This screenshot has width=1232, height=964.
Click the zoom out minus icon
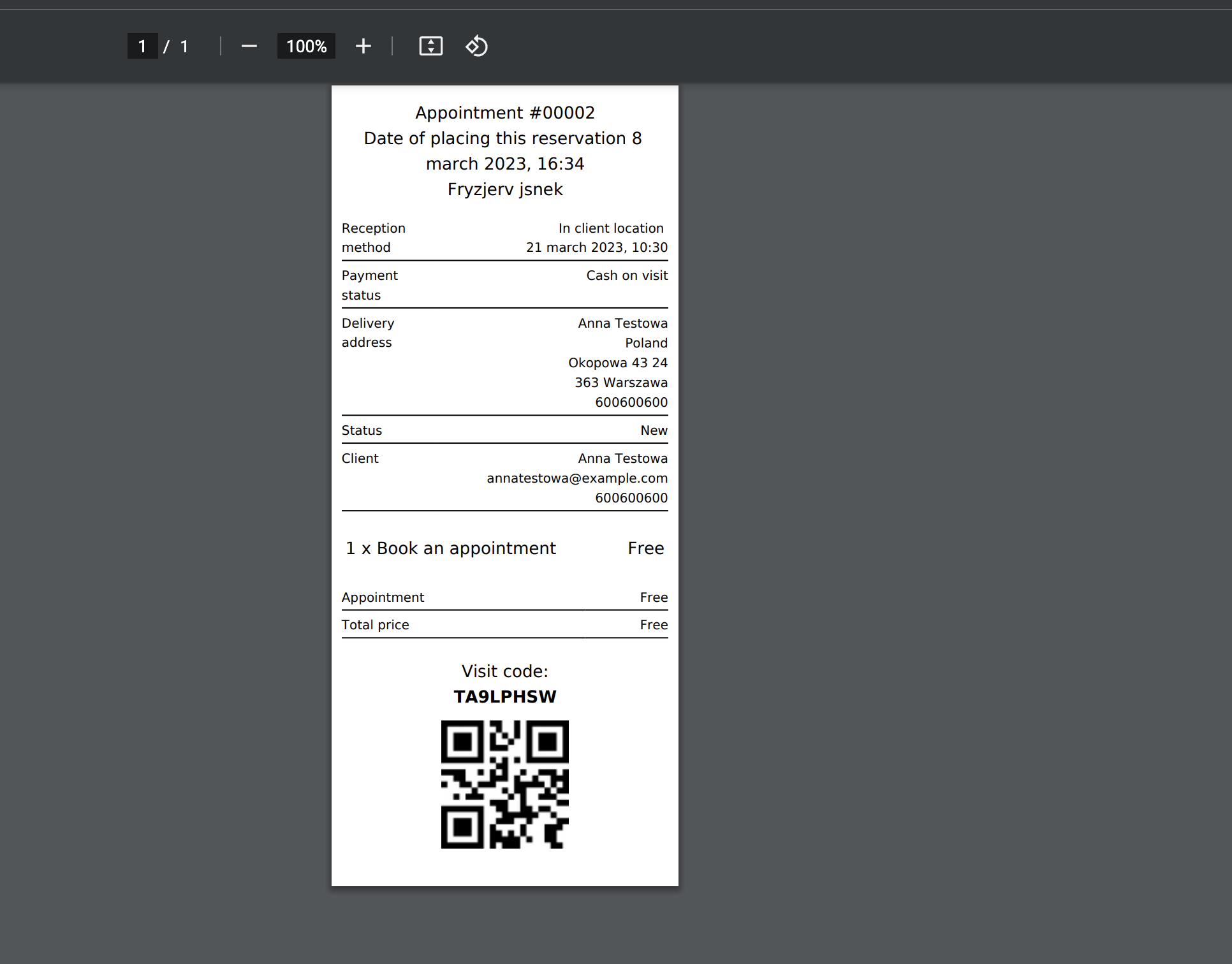coord(249,47)
